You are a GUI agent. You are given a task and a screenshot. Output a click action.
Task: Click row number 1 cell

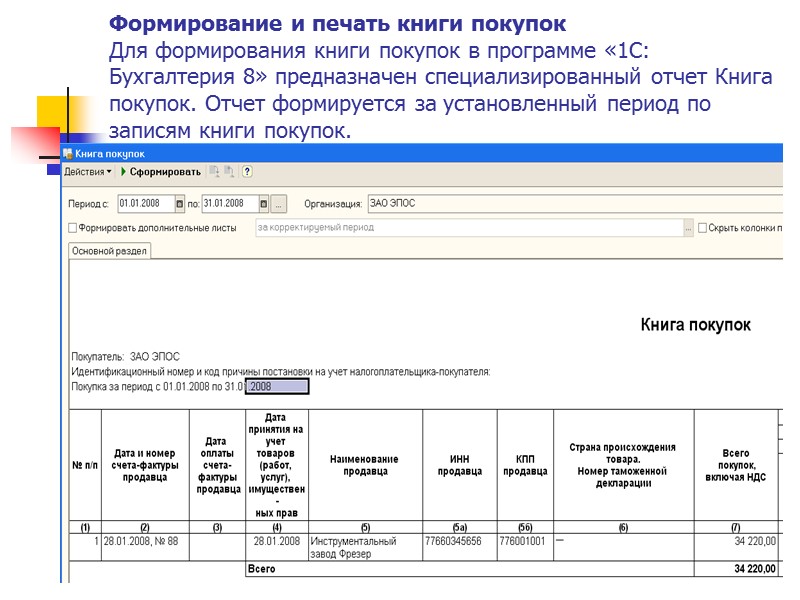click(85, 547)
